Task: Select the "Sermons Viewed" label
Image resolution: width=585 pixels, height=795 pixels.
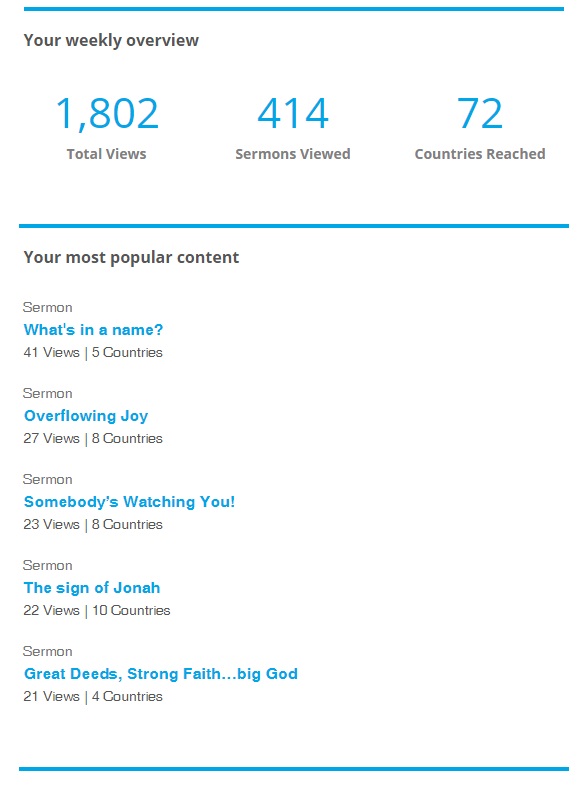Action: [293, 154]
